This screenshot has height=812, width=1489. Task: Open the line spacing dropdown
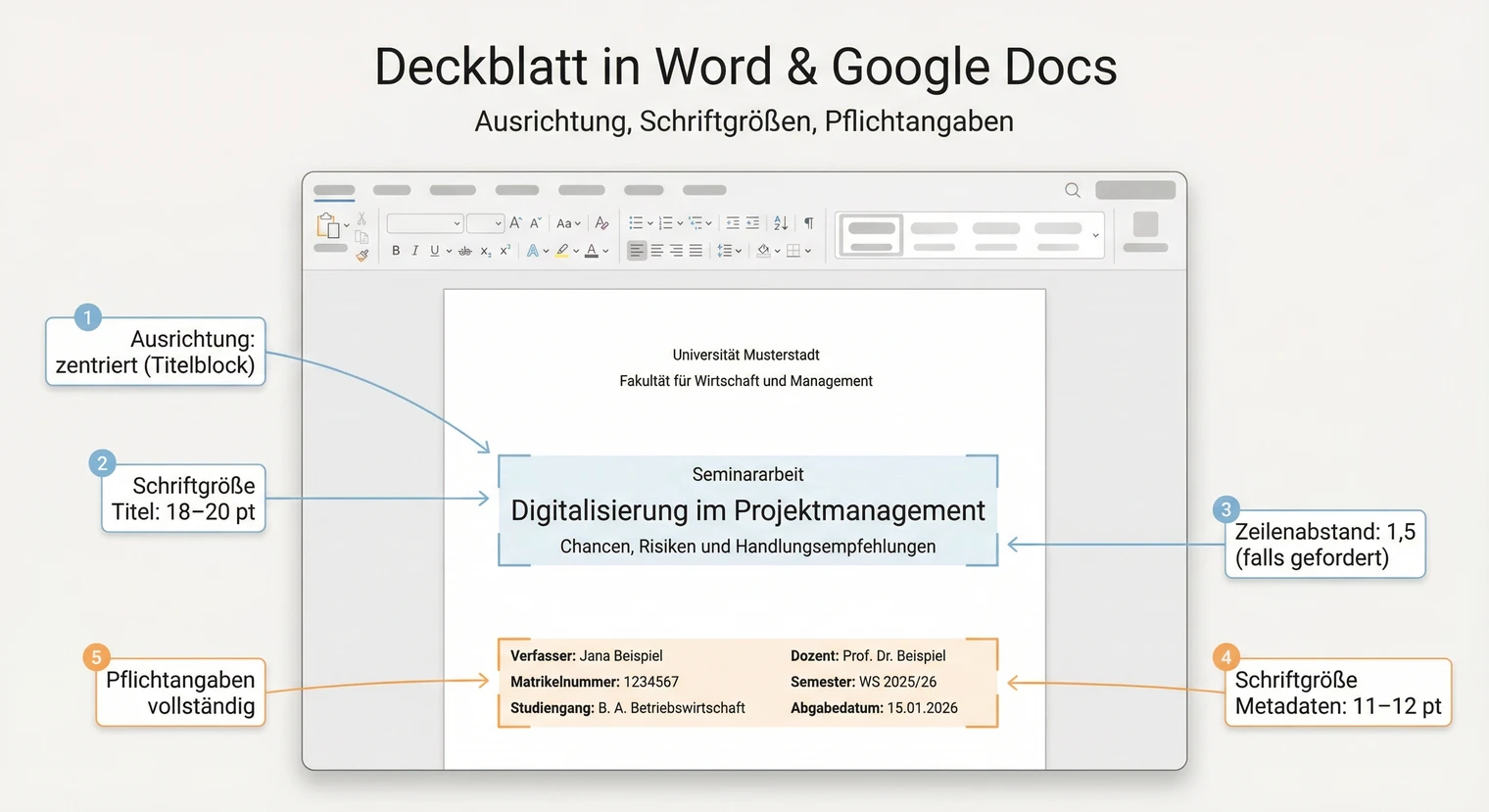(727, 250)
